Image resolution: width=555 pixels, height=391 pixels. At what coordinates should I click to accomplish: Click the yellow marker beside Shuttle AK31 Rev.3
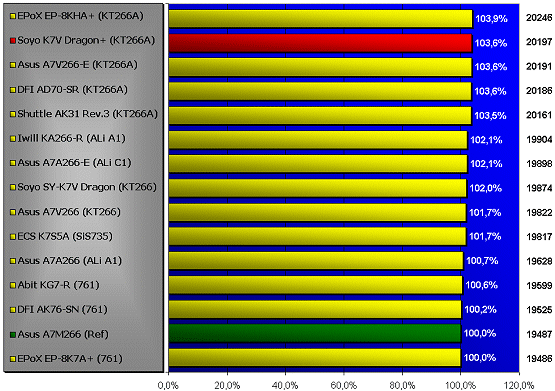coord(13,114)
